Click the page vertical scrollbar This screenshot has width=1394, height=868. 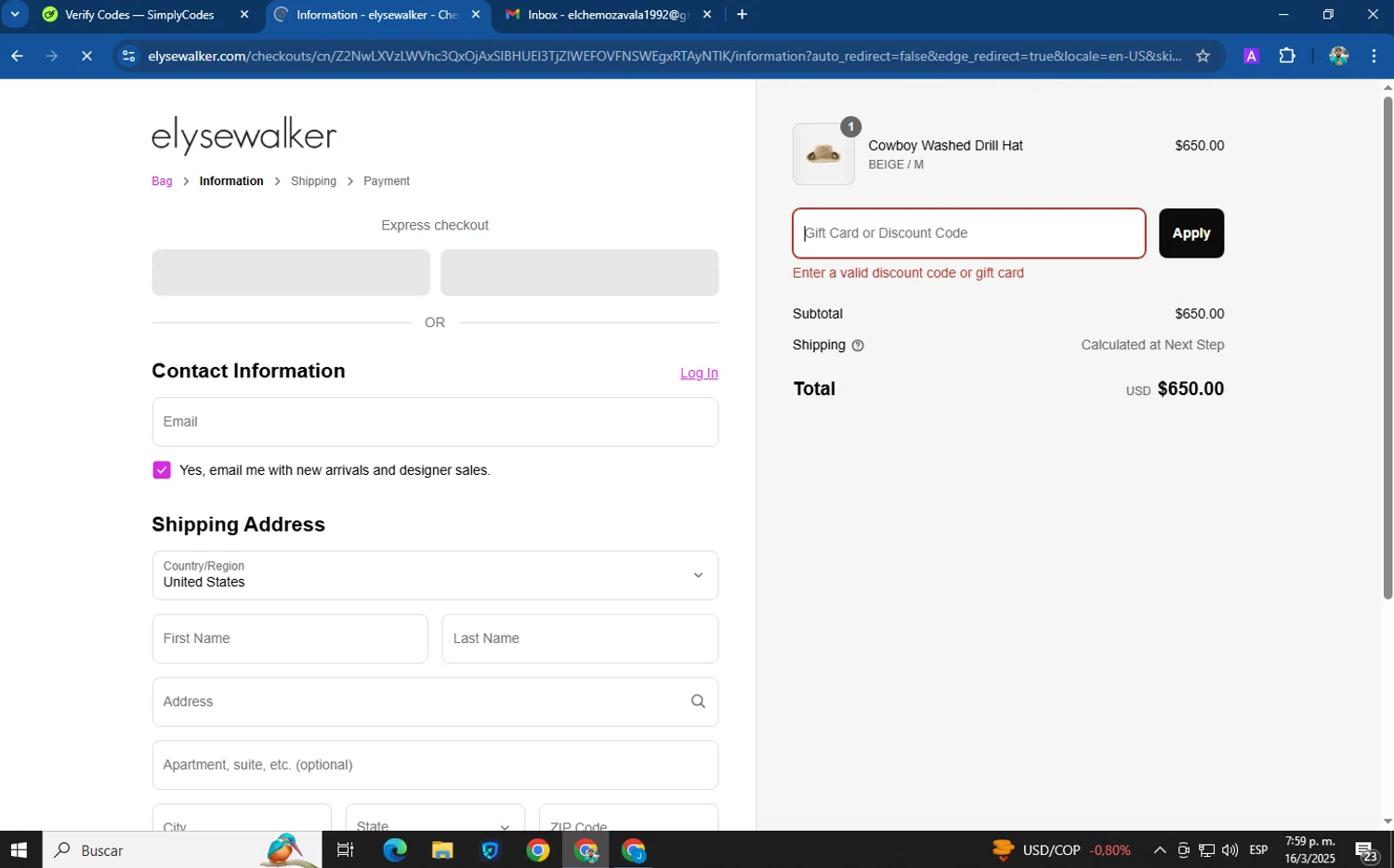tap(1387, 349)
